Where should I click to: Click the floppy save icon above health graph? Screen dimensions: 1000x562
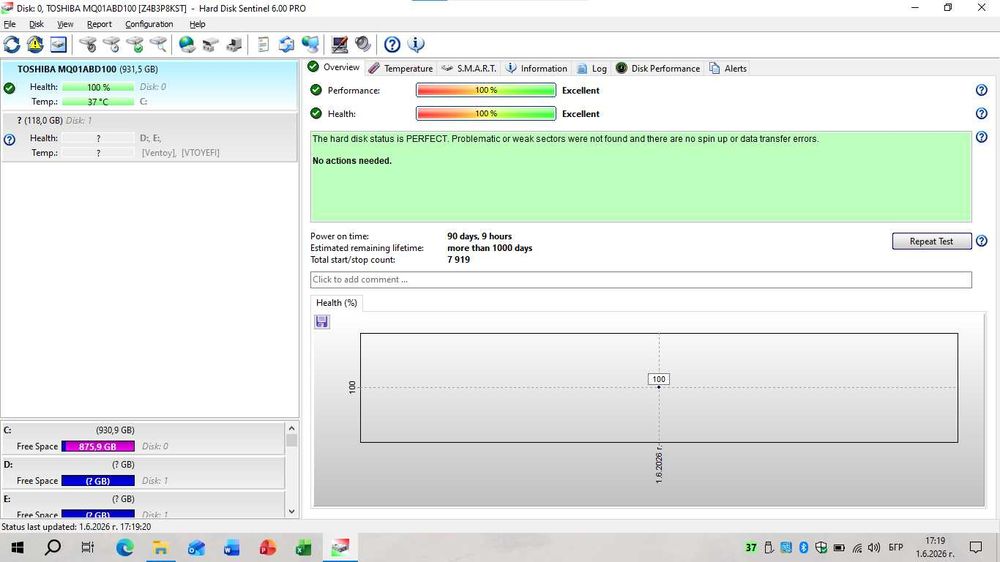[x=322, y=322]
